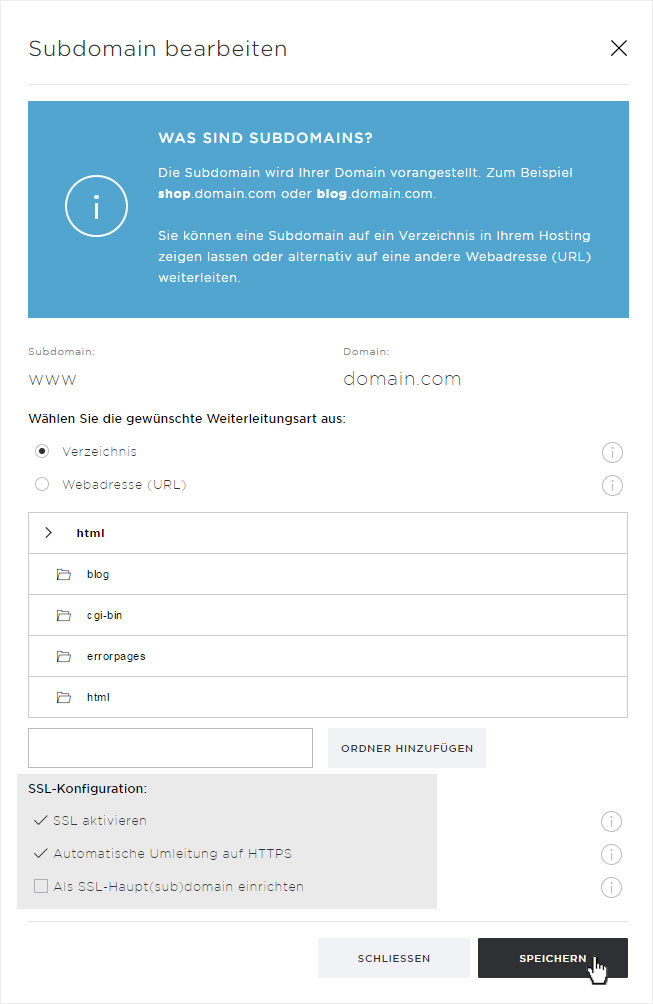
Task: Toggle the SSL aktivieren checkmark
Action: click(x=40, y=820)
